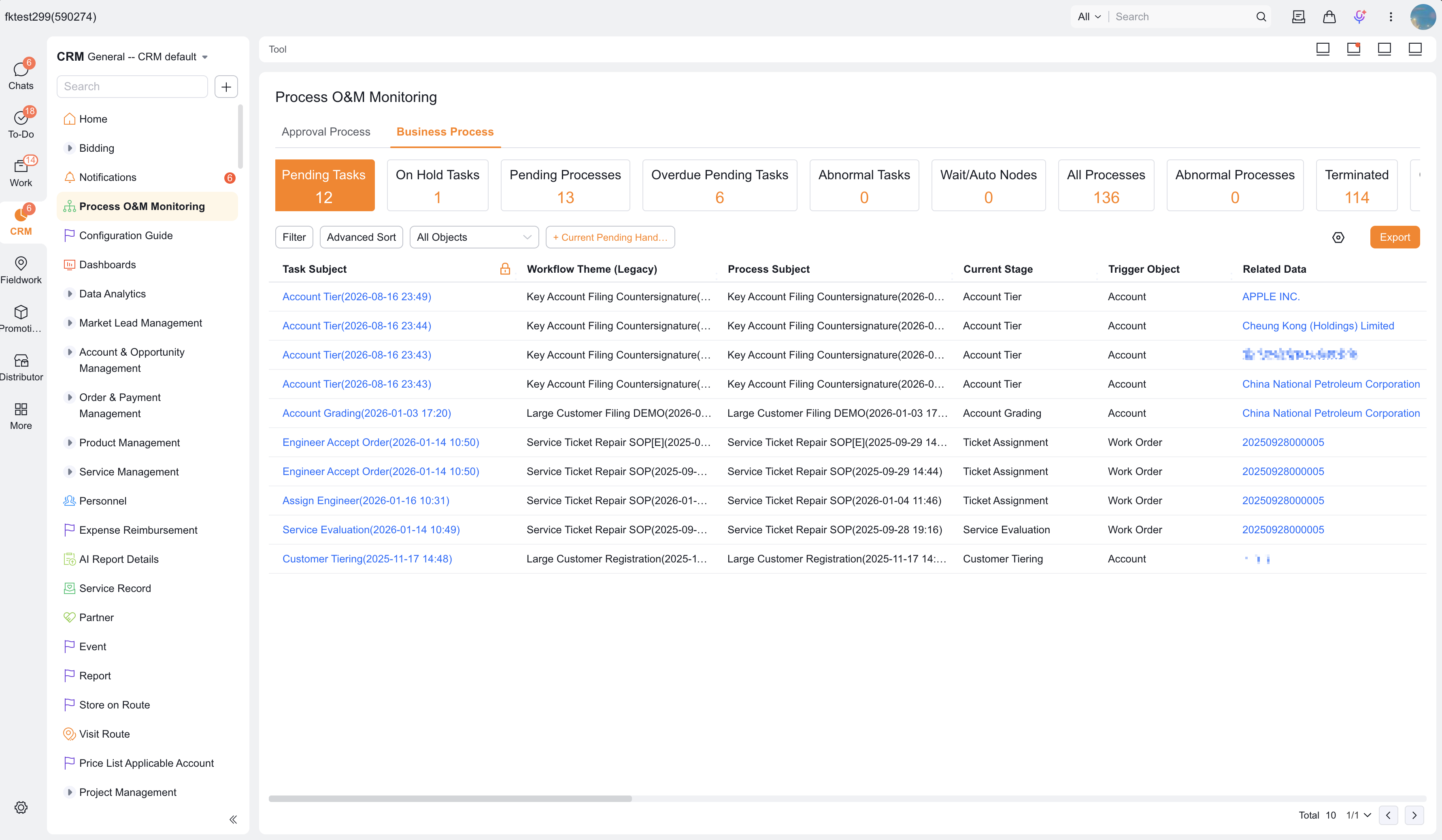Click the horizontal table scrollbar
Image resolution: width=1442 pixels, height=840 pixels.
click(x=450, y=798)
